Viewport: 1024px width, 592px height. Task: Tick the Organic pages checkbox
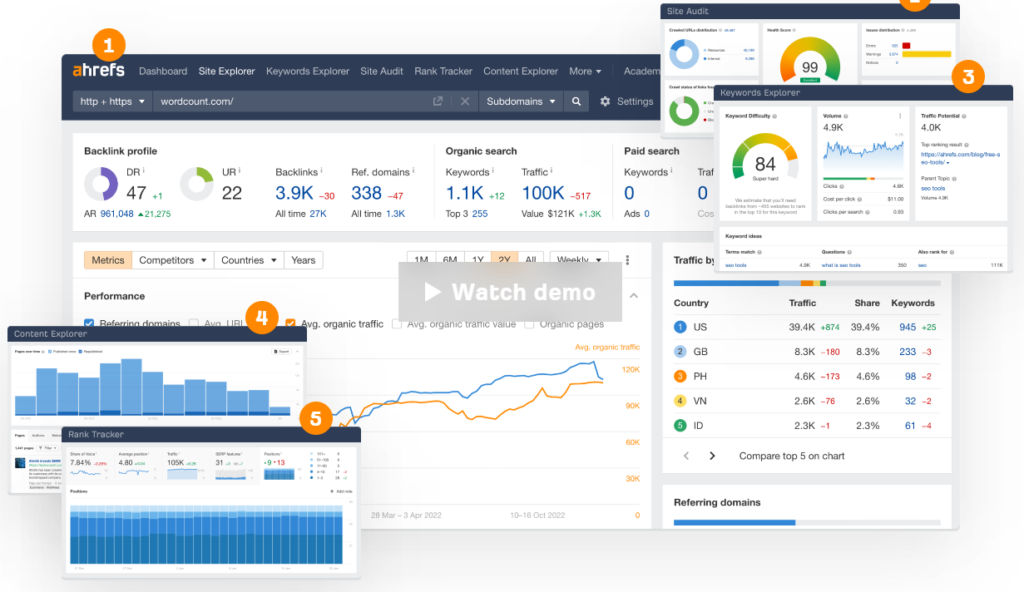529,324
